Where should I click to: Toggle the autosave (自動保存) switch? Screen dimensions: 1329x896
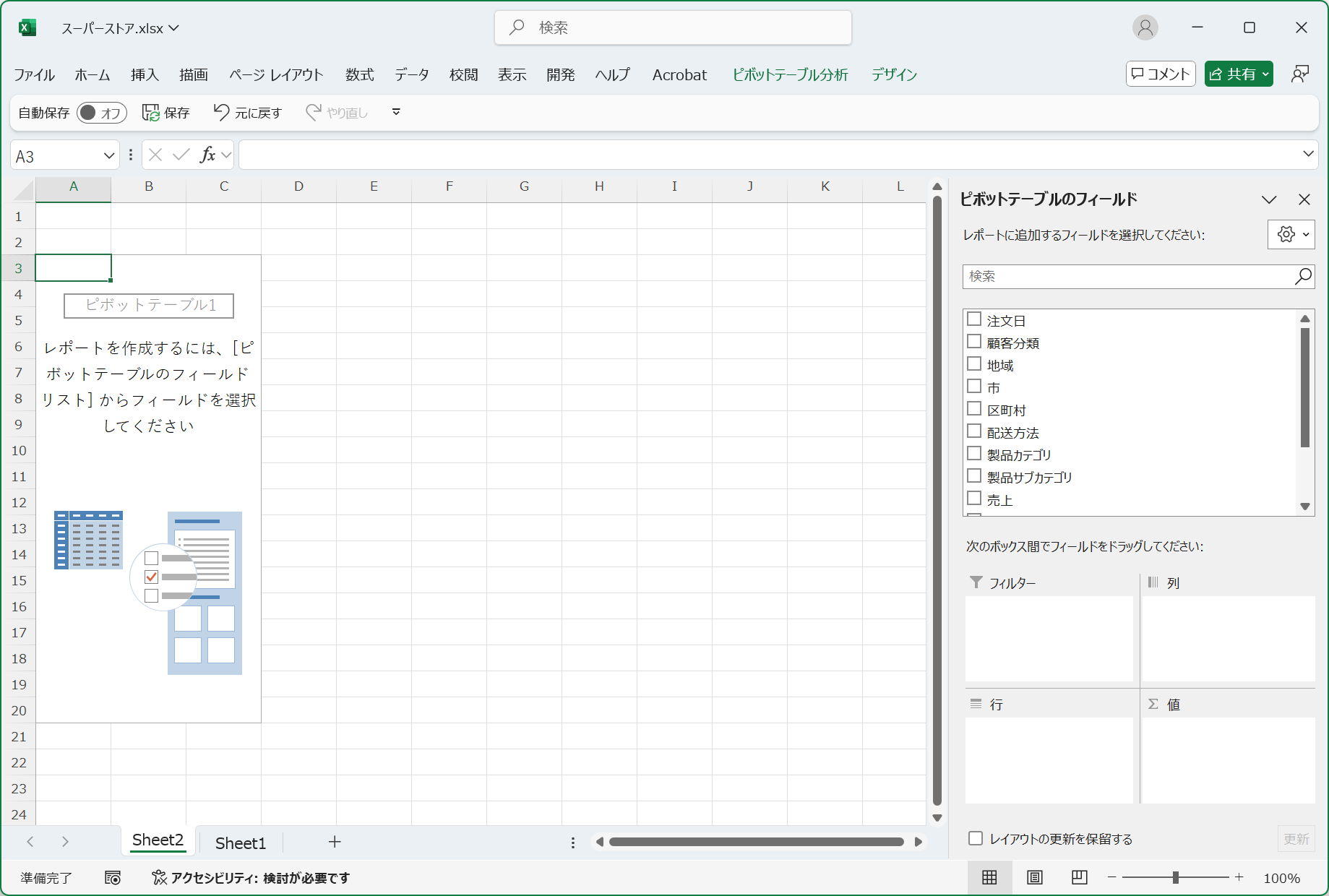(x=102, y=113)
